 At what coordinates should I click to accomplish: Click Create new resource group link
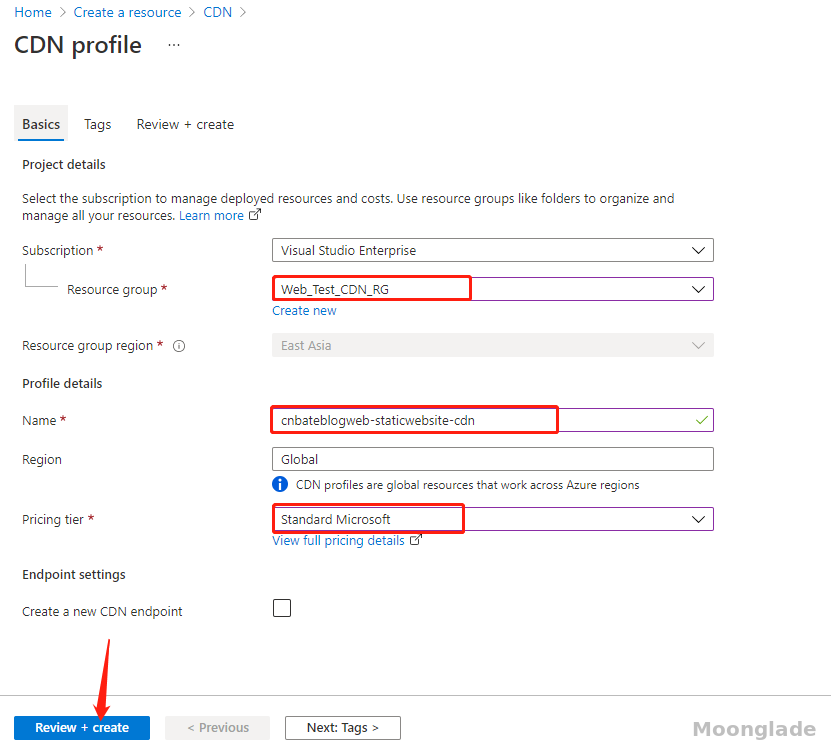click(304, 311)
